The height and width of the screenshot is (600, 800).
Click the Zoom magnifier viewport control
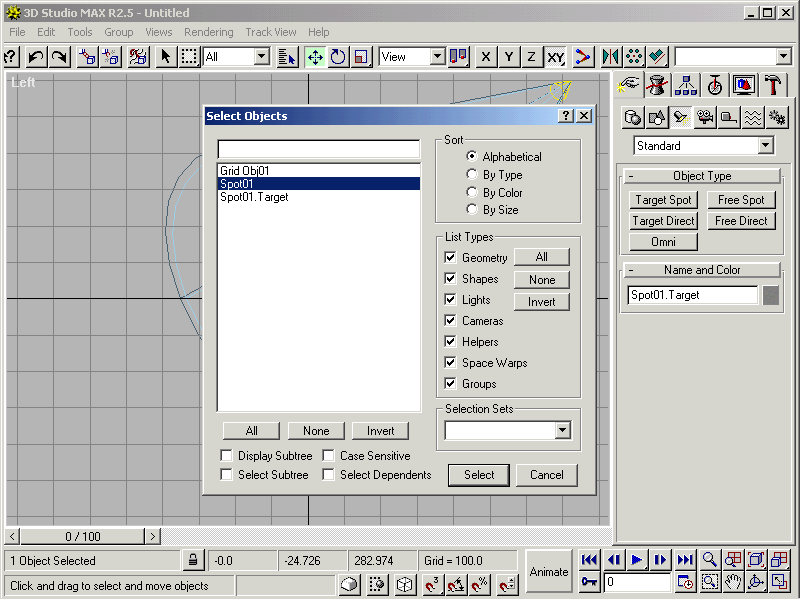point(709,560)
